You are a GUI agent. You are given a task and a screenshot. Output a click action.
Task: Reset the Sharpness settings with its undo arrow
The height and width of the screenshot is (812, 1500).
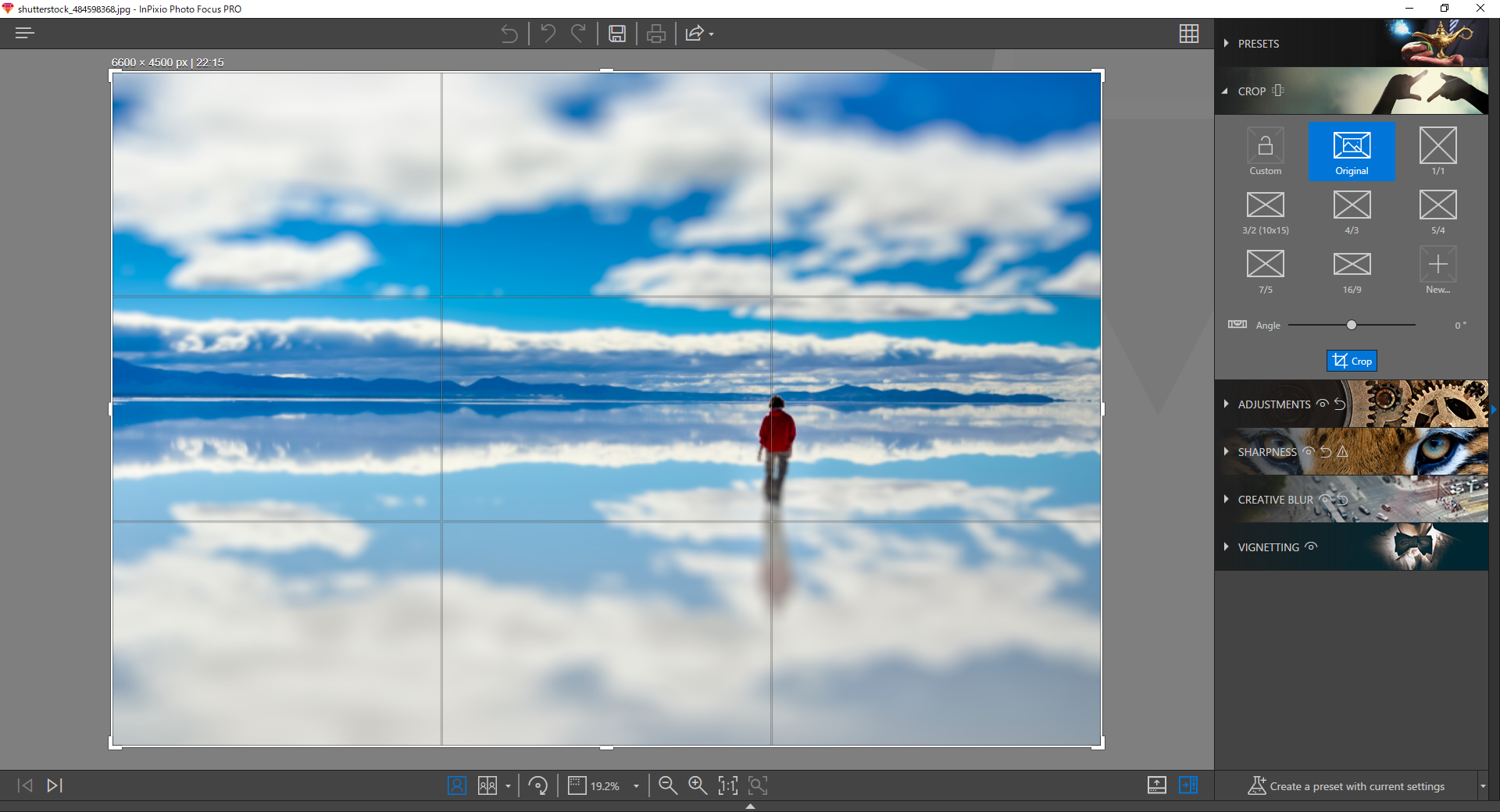click(1326, 452)
